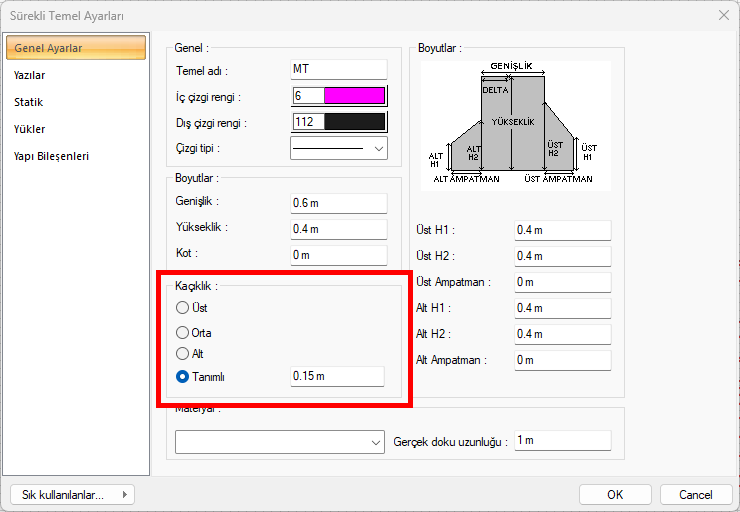Choose the Orta offset radio option
Image resolution: width=740 pixels, height=512 pixels.
182,332
